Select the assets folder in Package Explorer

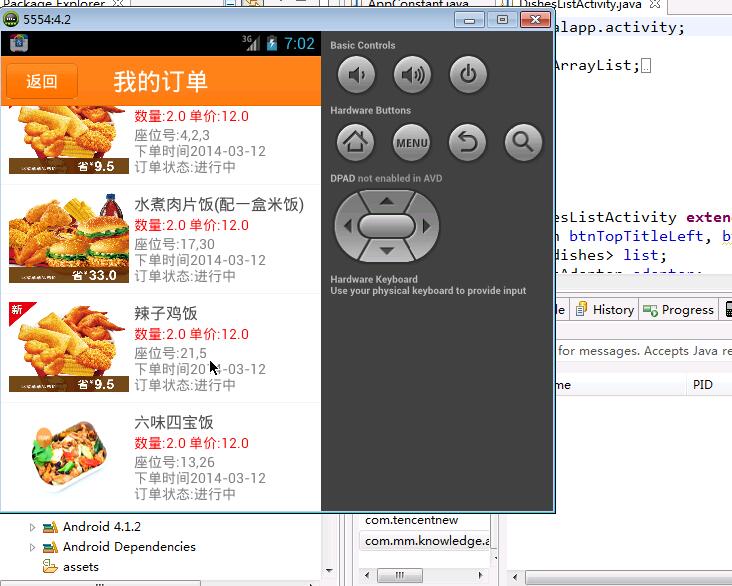(81, 567)
